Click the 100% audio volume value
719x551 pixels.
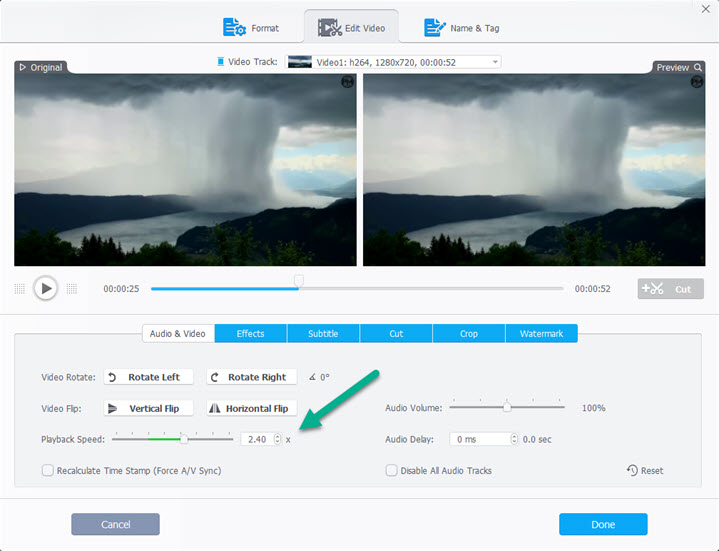[593, 408]
